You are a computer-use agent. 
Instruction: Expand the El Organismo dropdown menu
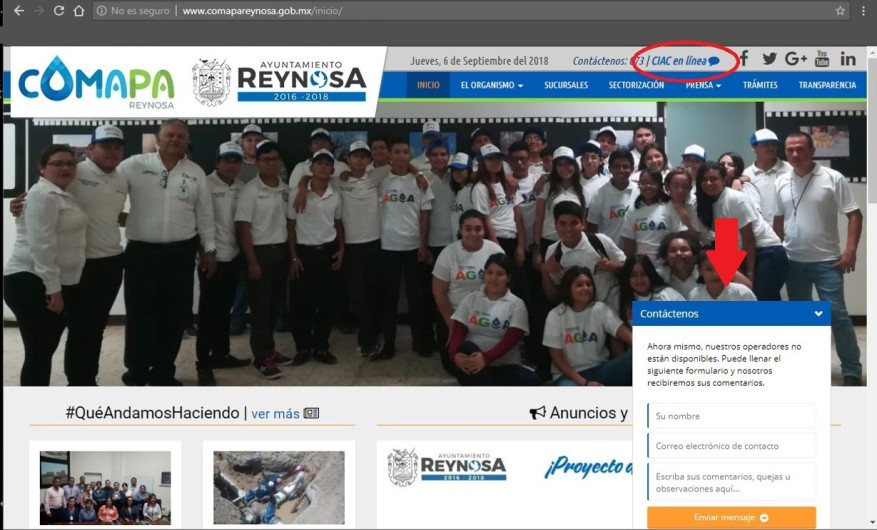coord(491,86)
